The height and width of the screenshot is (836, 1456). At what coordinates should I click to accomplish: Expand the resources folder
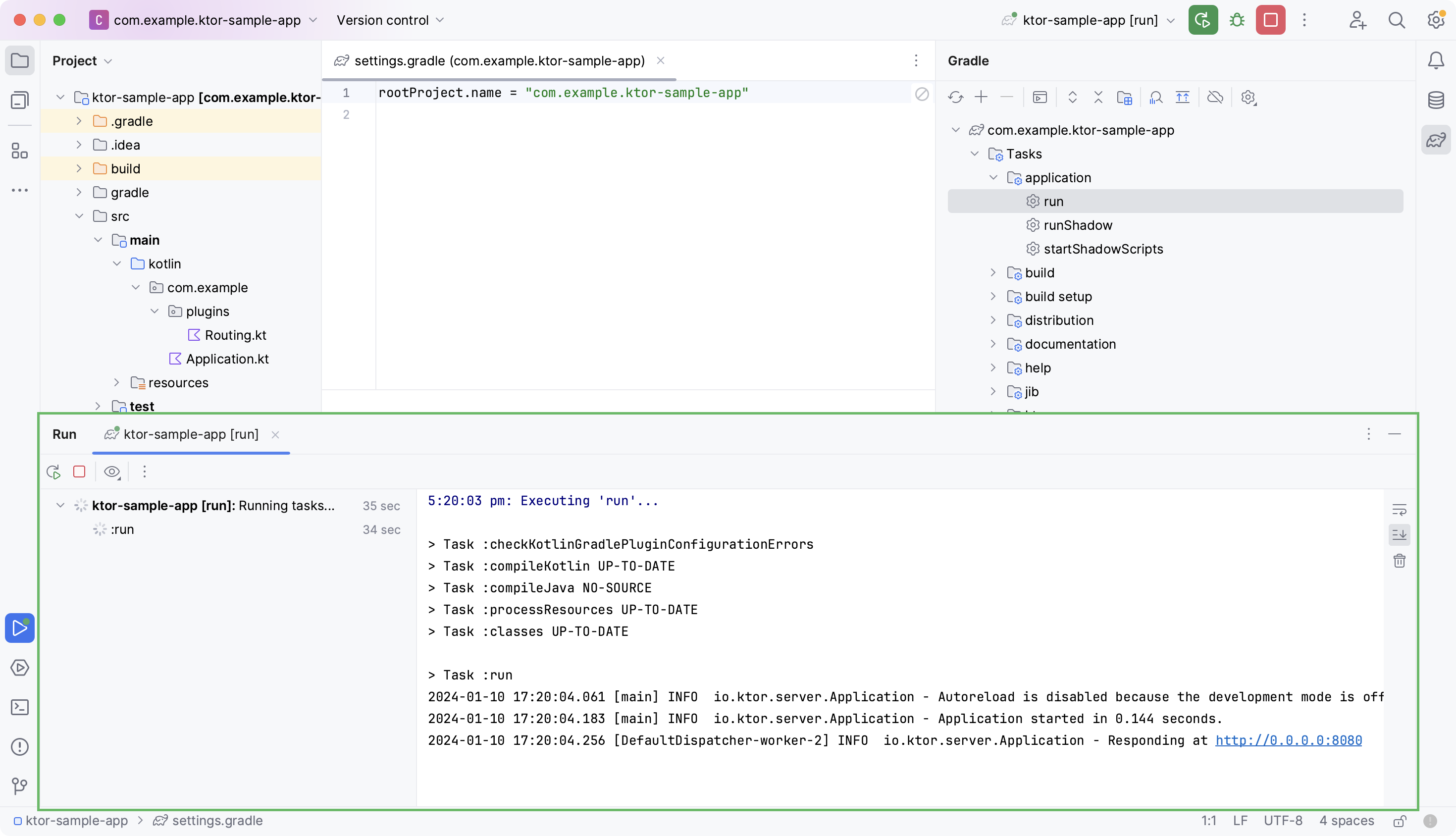(x=116, y=382)
